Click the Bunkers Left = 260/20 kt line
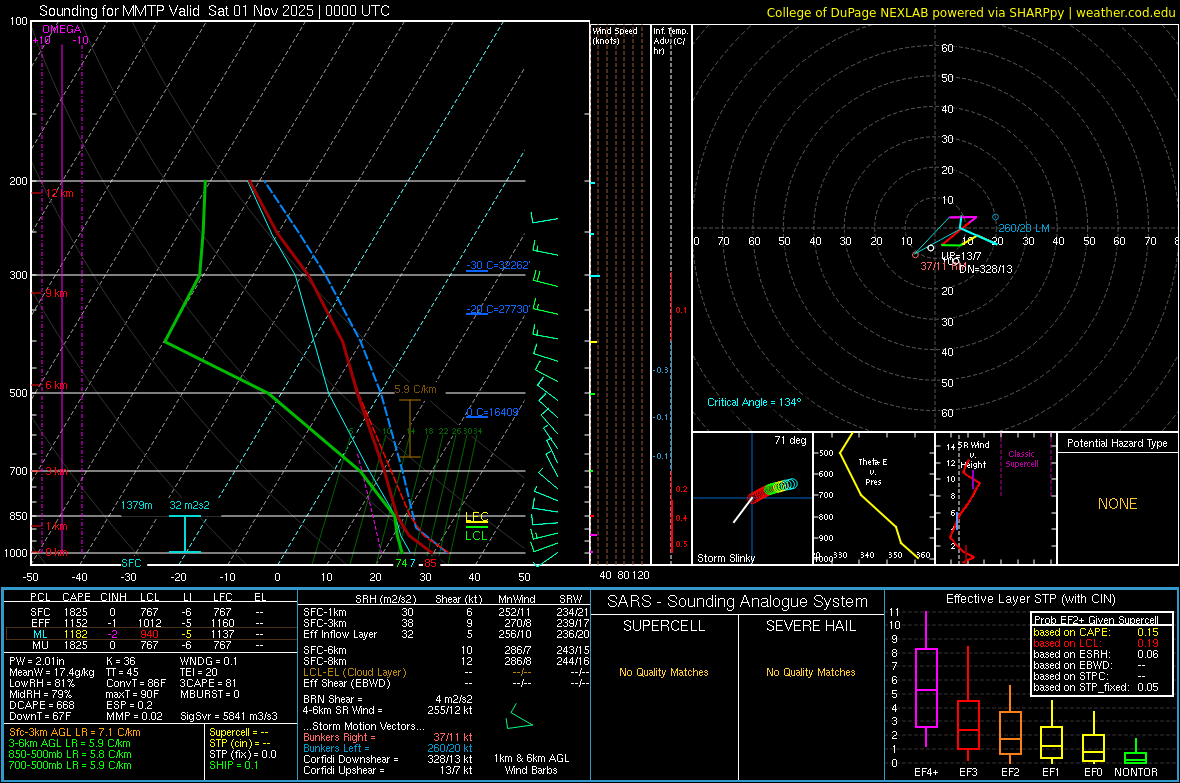 388,748
